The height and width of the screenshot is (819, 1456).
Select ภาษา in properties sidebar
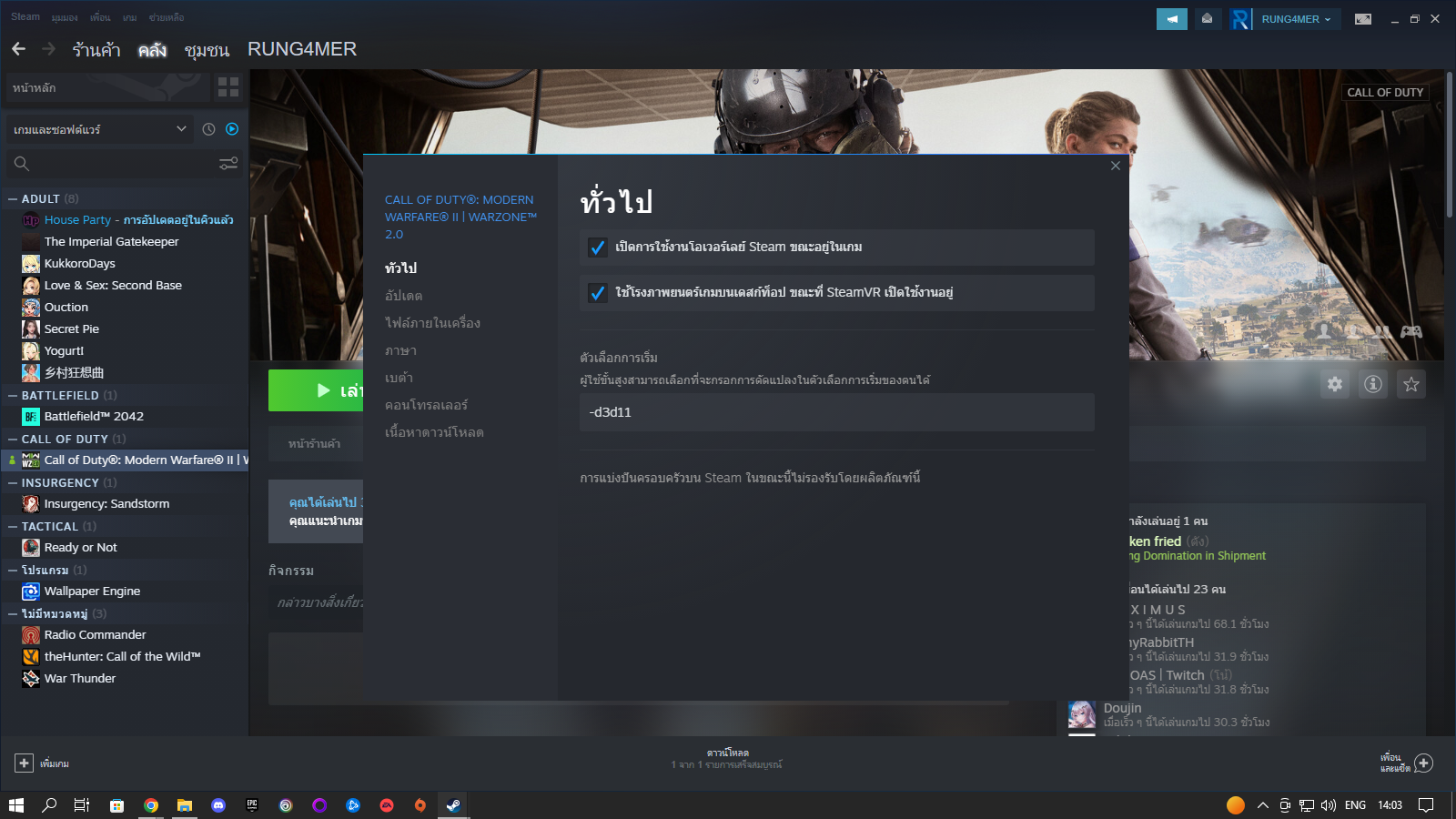pos(400,350)
